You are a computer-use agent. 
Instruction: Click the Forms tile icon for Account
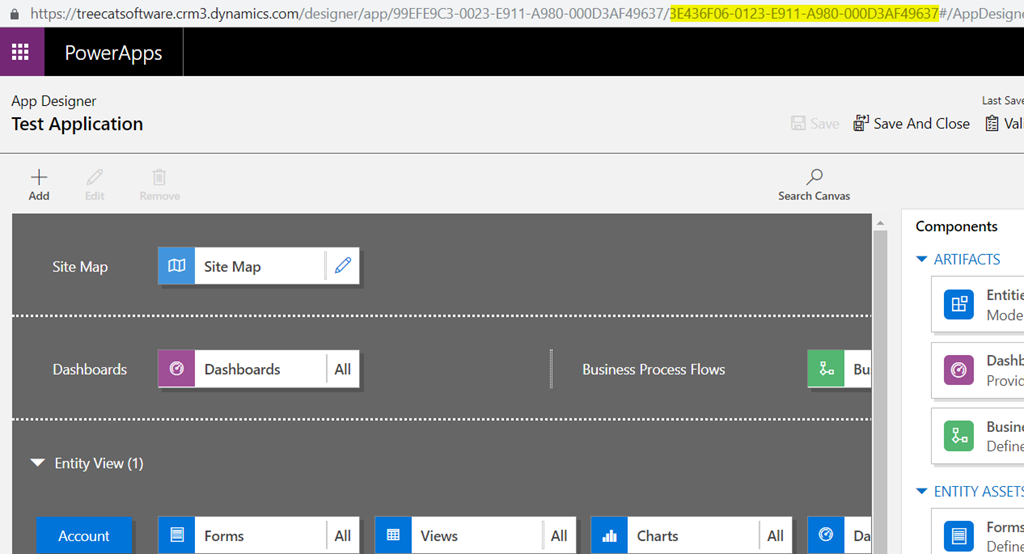click(176, 536)
